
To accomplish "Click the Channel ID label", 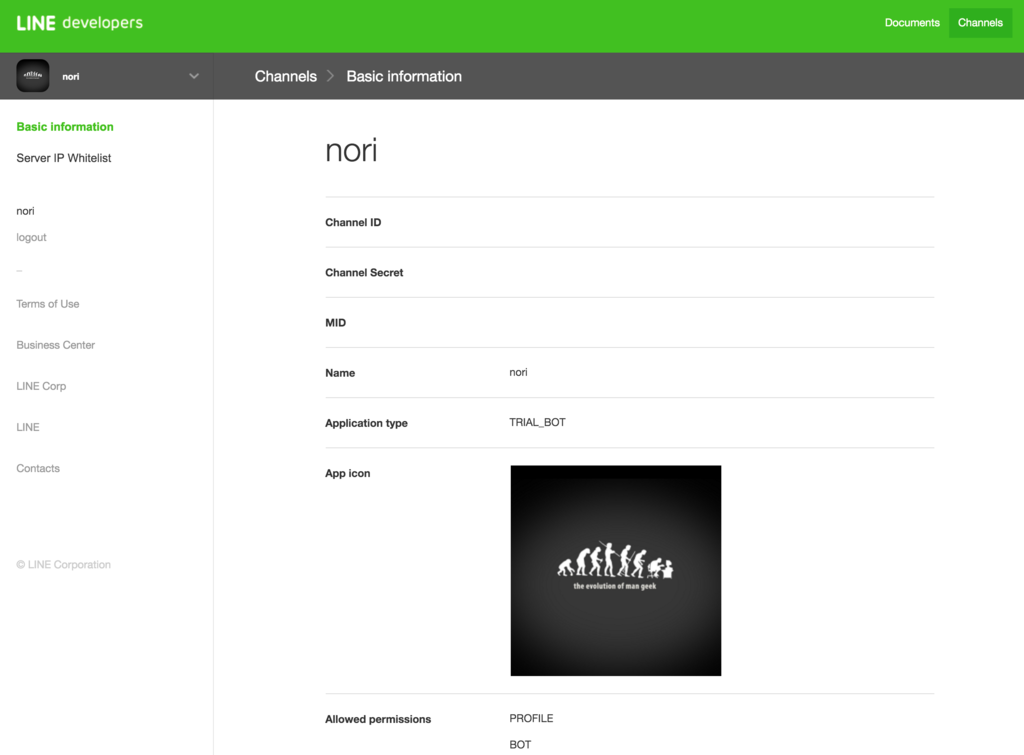I will tap(353, 223).
